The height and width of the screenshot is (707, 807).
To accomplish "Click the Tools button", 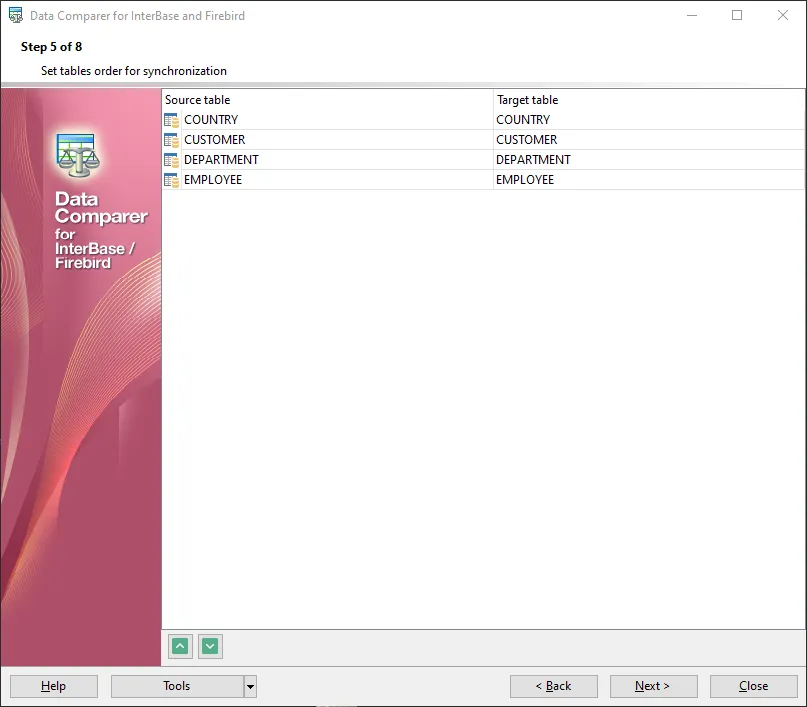I will pos(177,686).
